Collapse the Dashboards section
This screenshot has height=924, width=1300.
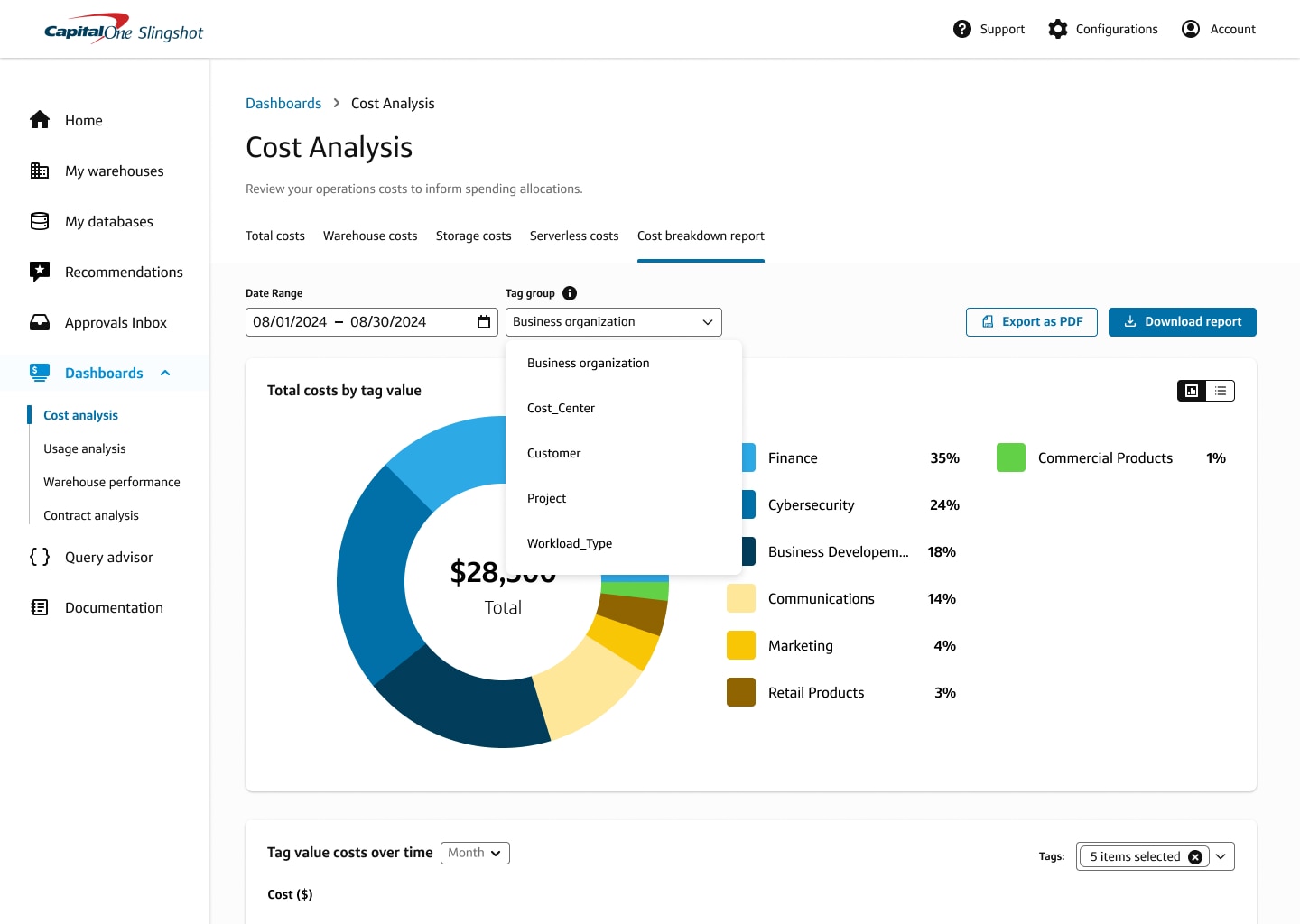[165, 372]
